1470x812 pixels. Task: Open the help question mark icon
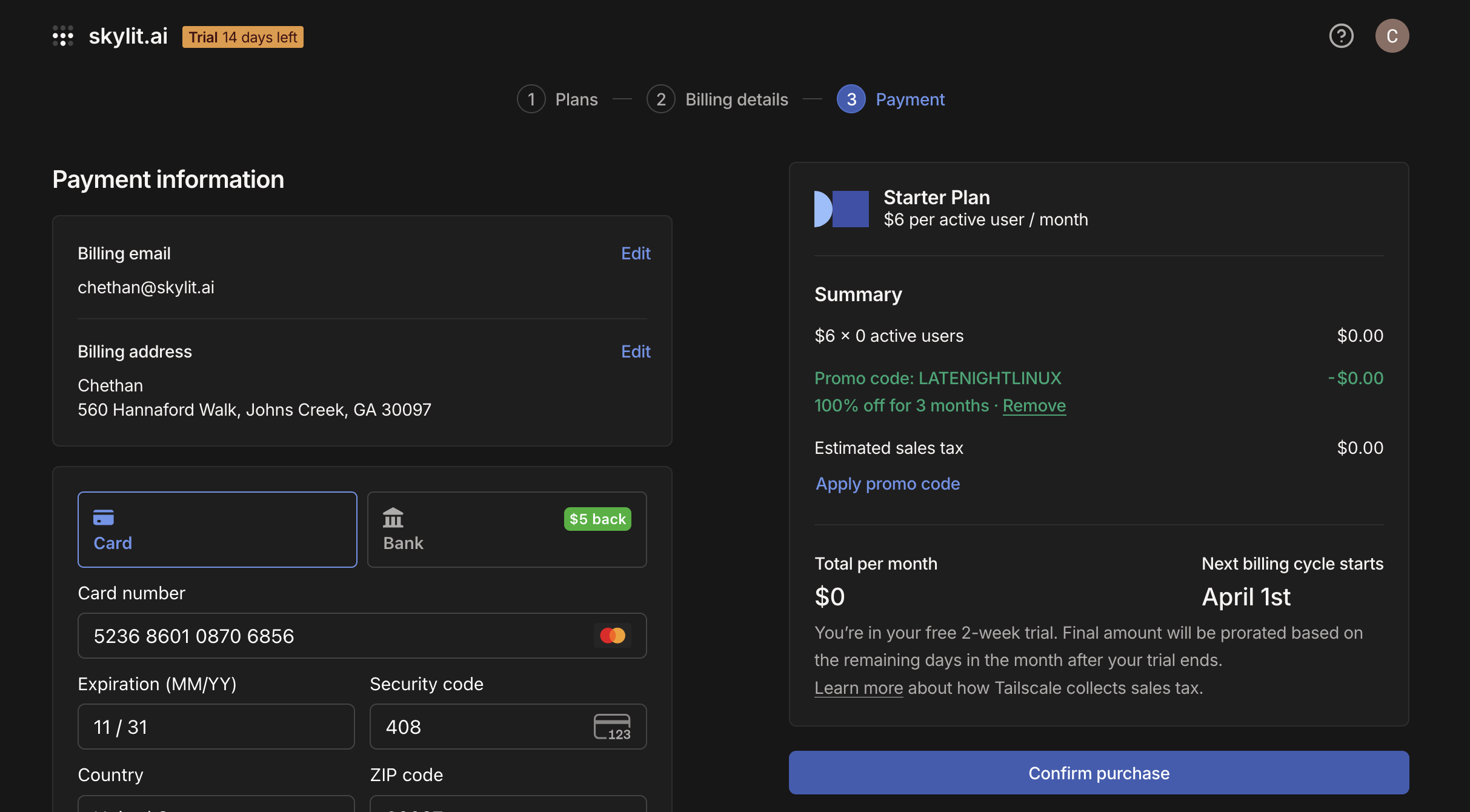coord(1341,36)
